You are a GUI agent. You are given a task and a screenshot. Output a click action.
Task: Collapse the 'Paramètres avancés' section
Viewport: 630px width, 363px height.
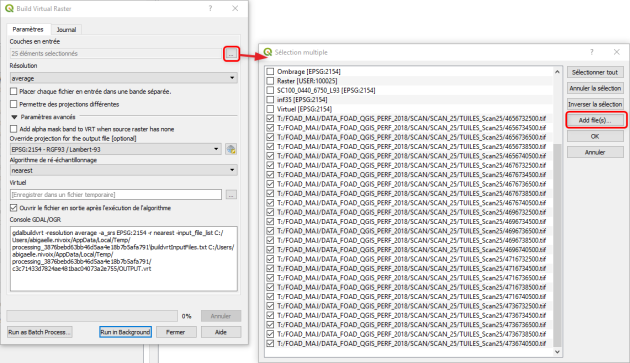[14, 117]
